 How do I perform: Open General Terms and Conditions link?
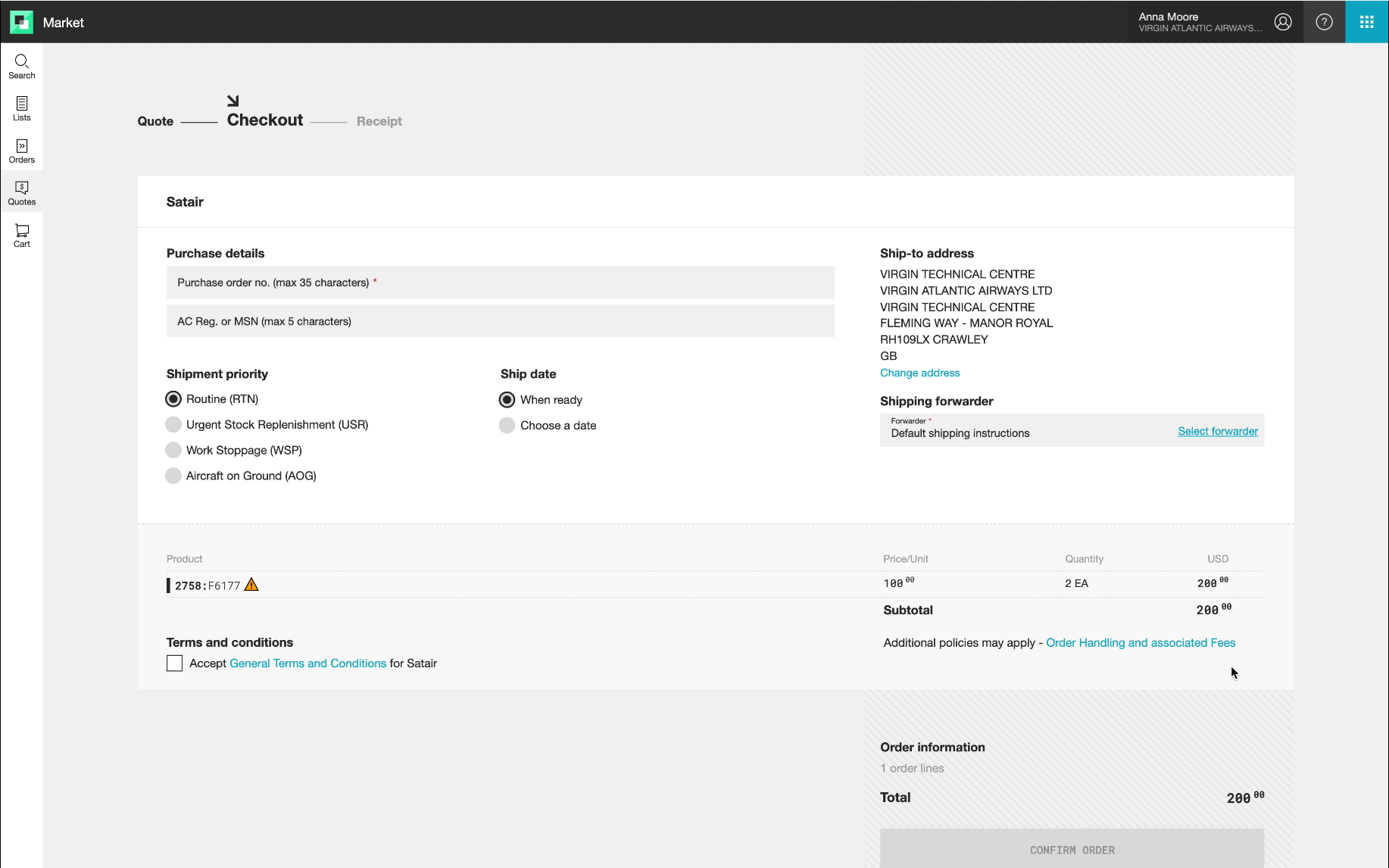[307, 663]
